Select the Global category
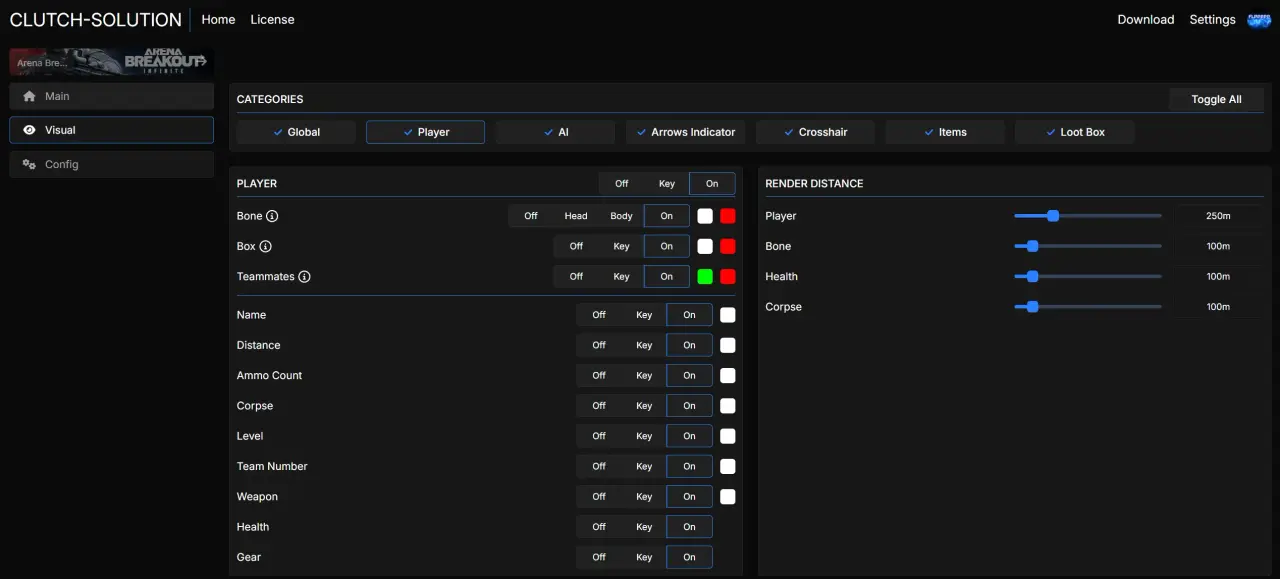The height and width of the screenshot is (579, 1280). 296,132
